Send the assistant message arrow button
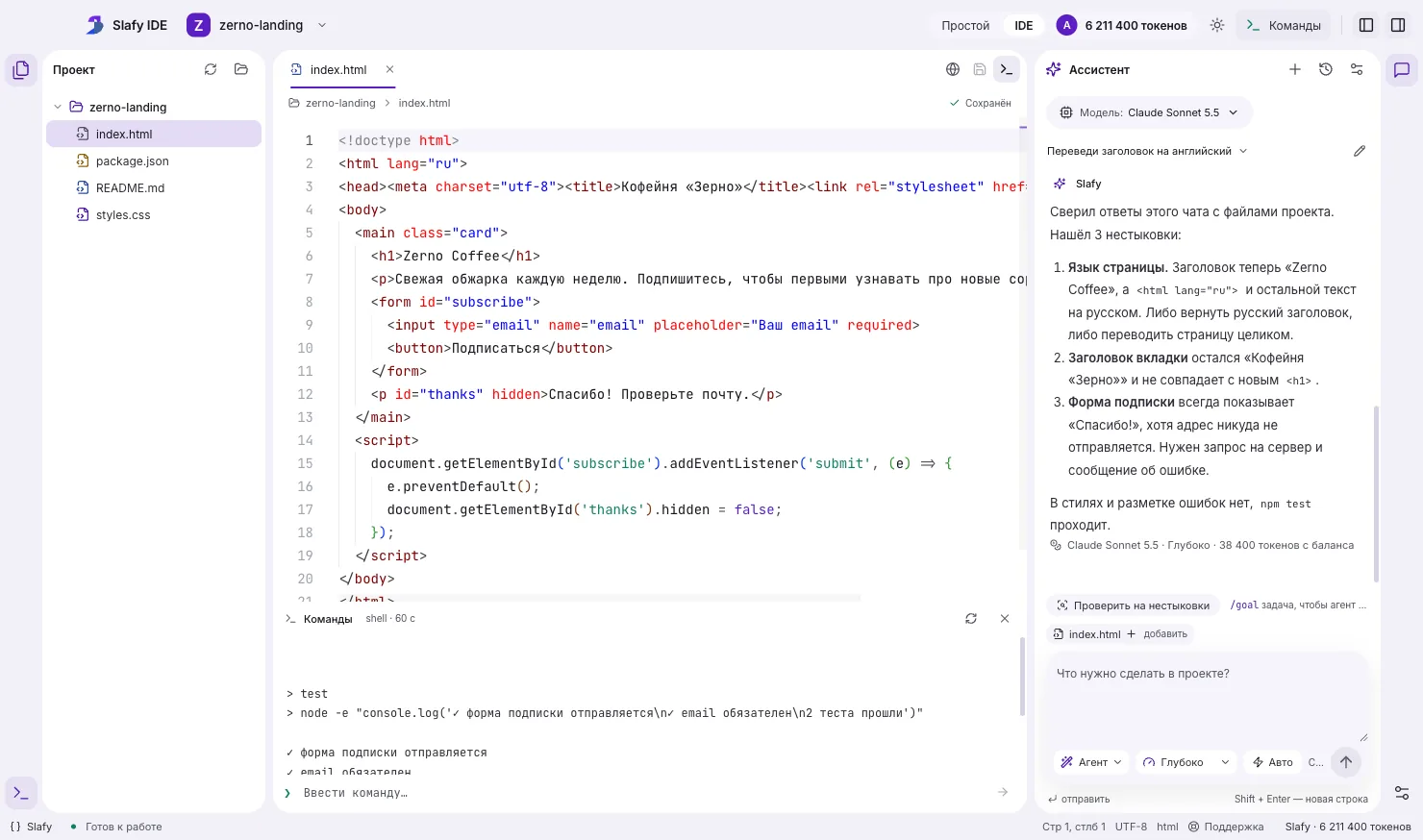Image resolution: width=1423 pixels, height=840 pixels. tap(1346, 762)
